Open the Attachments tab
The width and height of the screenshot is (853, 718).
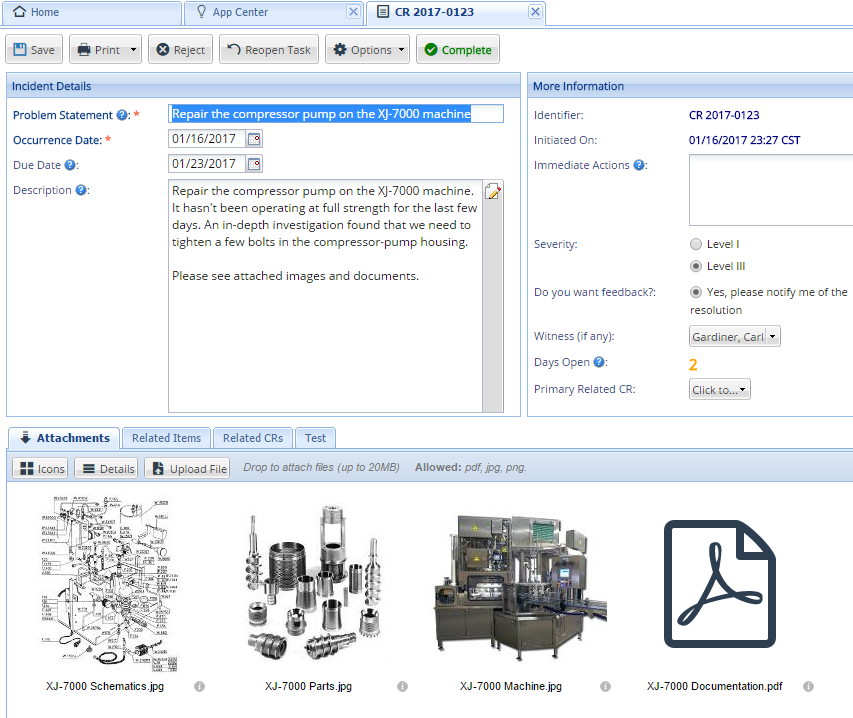pos(64,438)
